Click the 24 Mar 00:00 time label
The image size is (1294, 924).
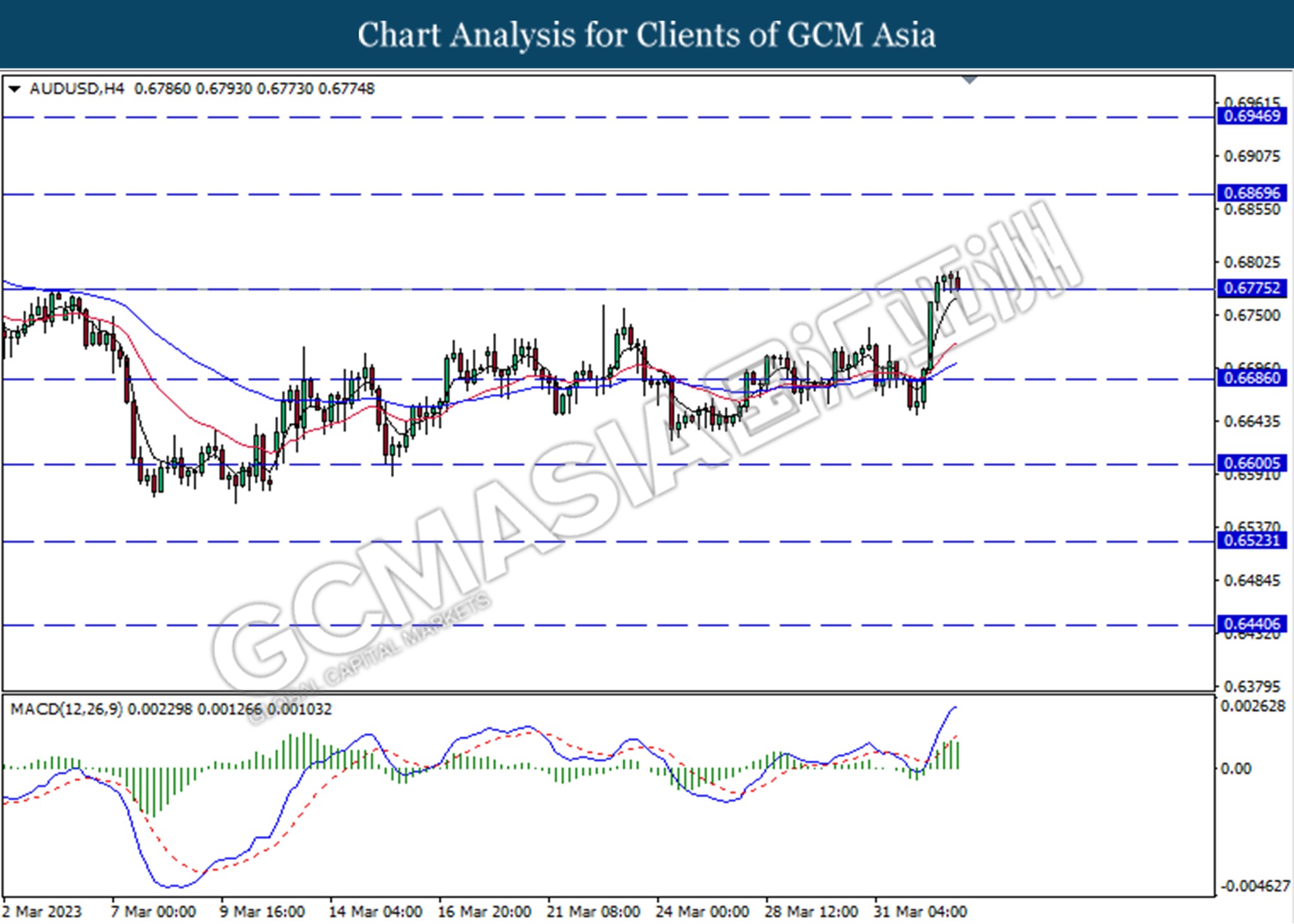click(x=702, y=912)
